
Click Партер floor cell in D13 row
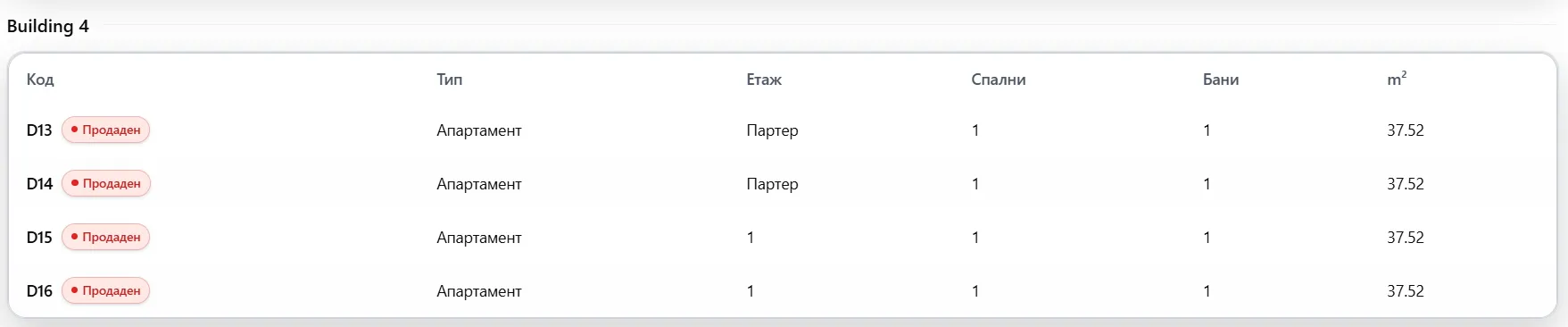click(x=772, y=130)
